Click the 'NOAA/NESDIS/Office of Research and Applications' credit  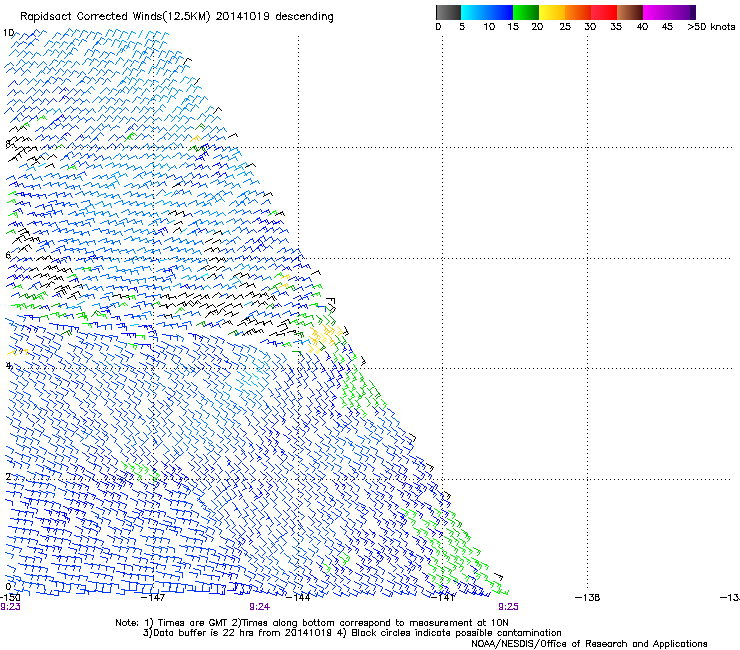click(589, 644)
